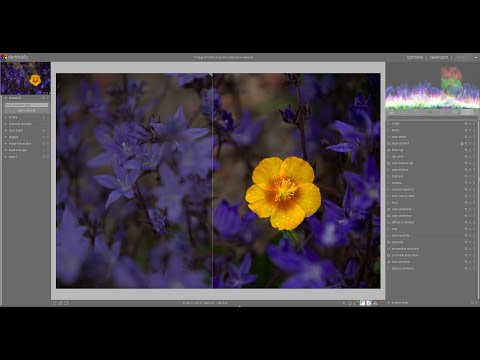This screenshot has width=480, height=360.
Task: Expand the mask manager panel
Action: 6,150
